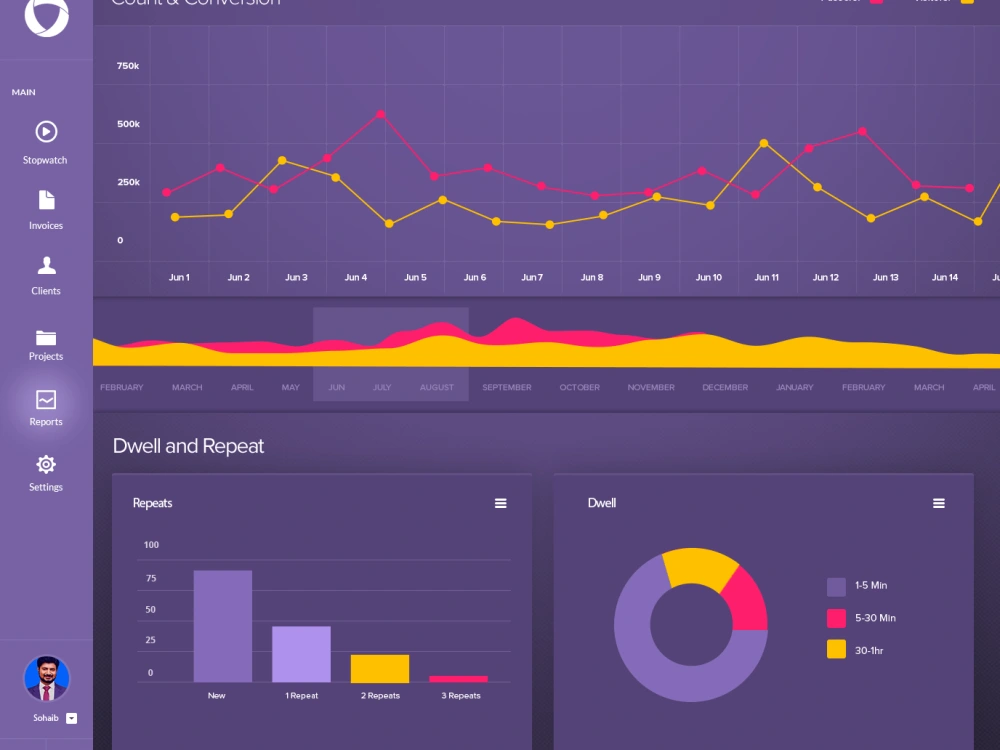Select MAY on the timeline
Image resolution: width=1000 pixels, height=750 pixels.
(291, 387)
